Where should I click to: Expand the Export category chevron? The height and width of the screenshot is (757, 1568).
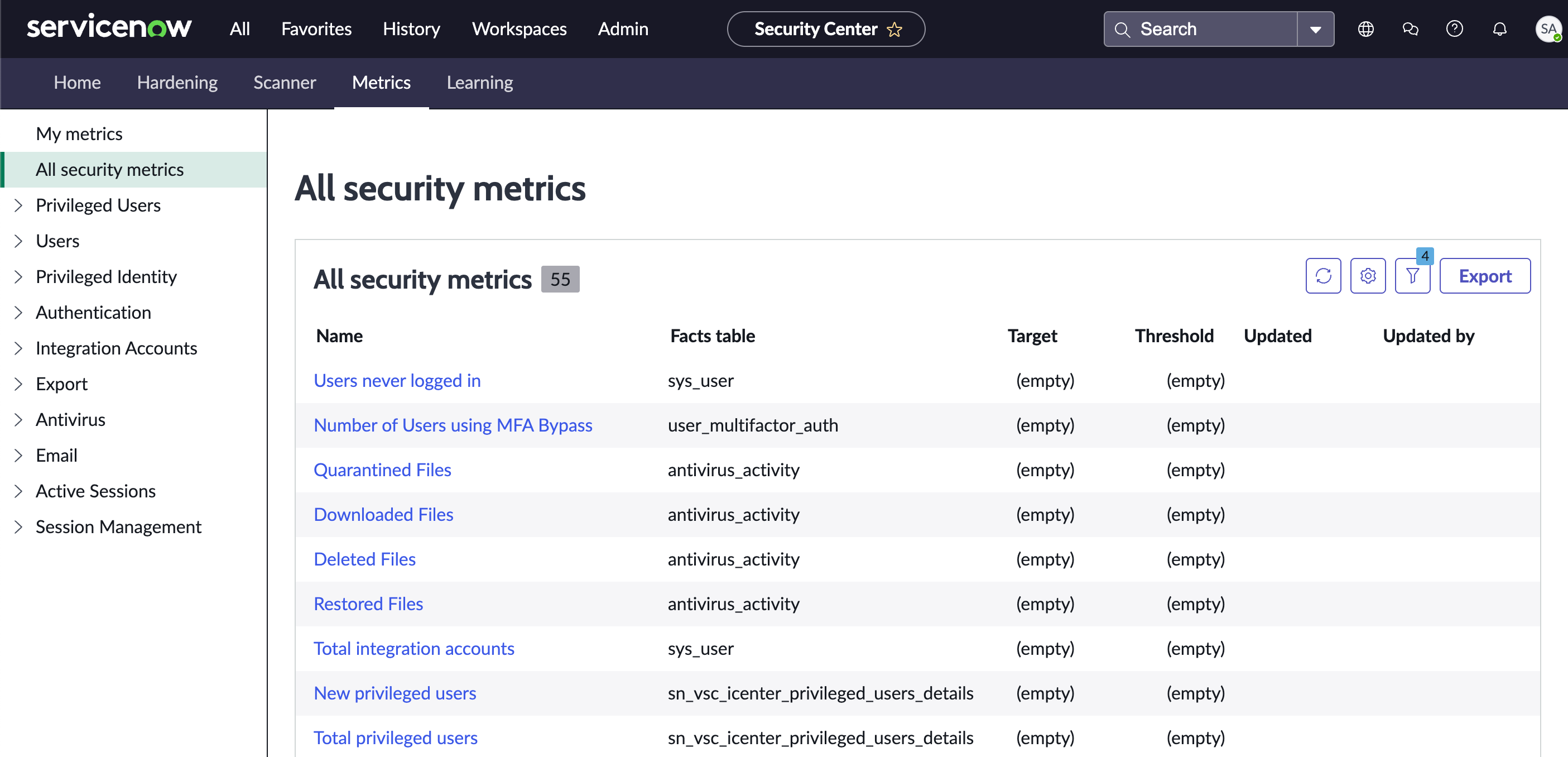click(x=18, y=384)
